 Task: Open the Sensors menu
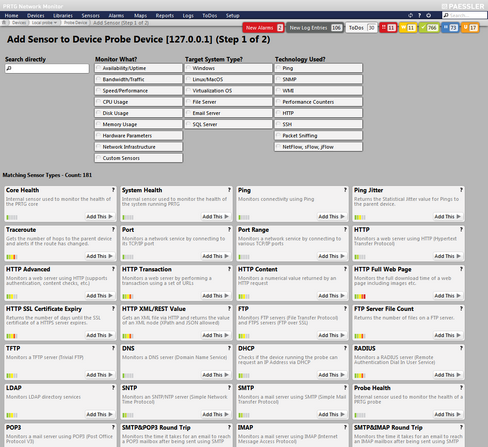click(90, 15)
